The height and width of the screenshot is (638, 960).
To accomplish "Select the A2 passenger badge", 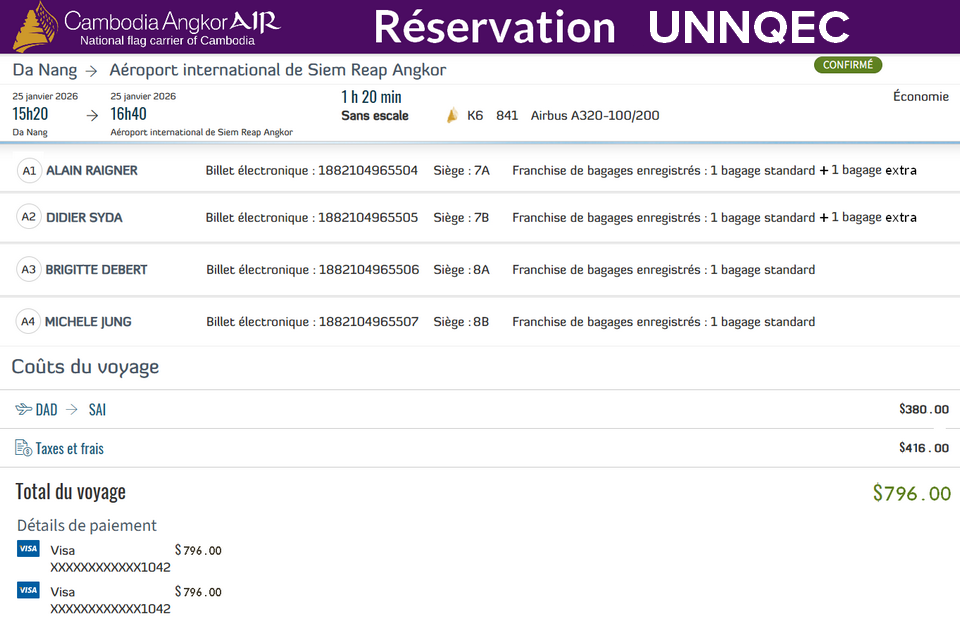I will [29, 218].
